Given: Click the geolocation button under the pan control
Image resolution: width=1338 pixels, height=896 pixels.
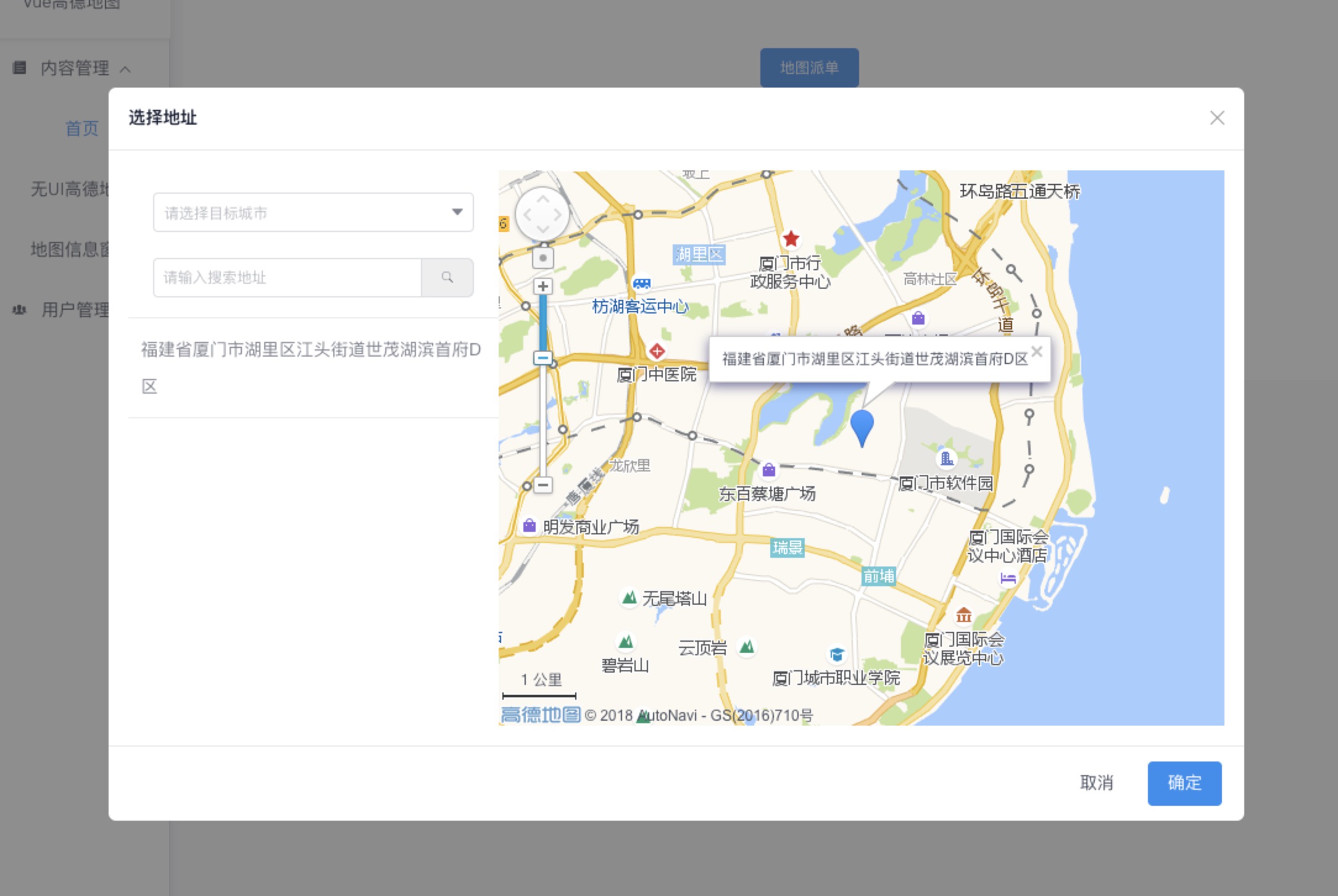Looking at the screenshot, I should pyautogui.click(x=543, y=258).
